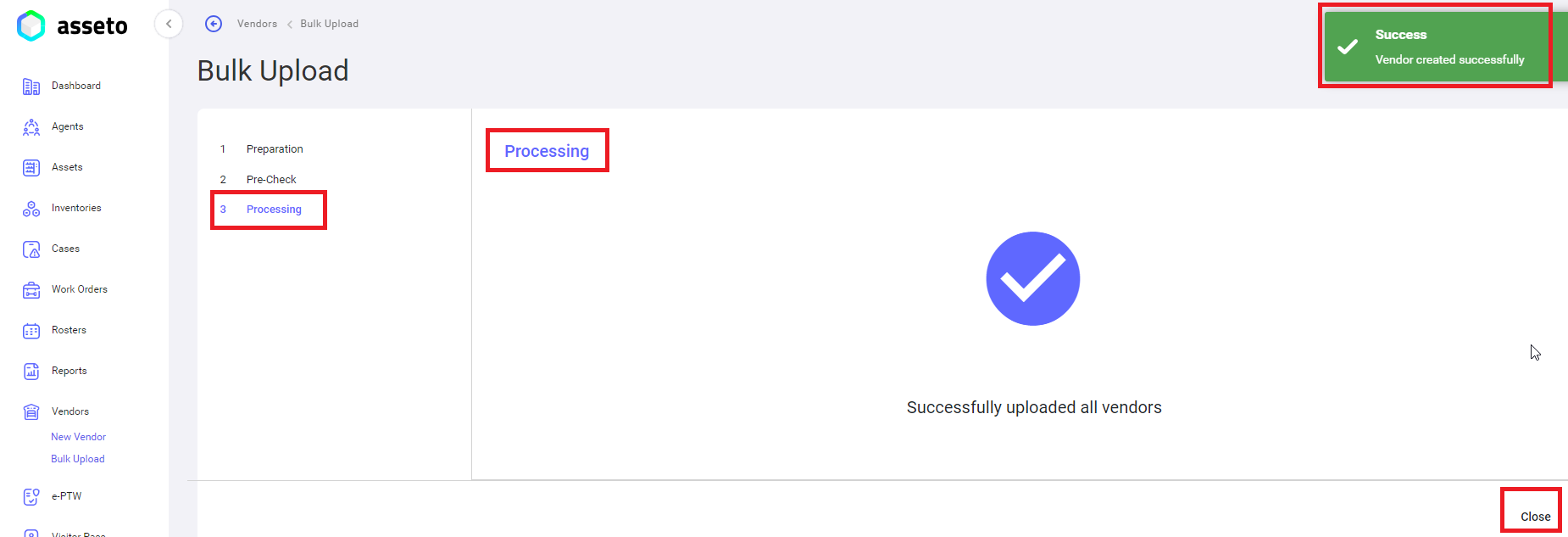Click the e-PTW sidebar icon
1568x537 pixels.
point(31,497)
